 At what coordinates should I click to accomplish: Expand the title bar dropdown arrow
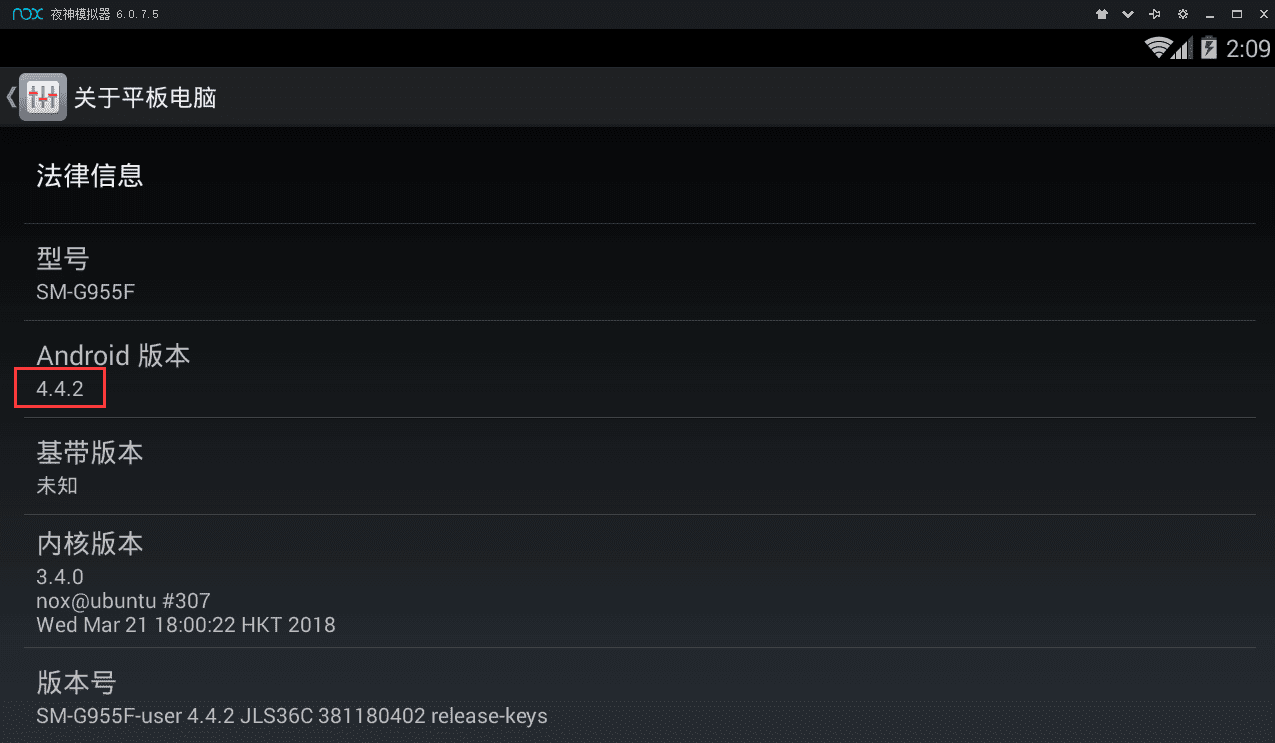1129,14
